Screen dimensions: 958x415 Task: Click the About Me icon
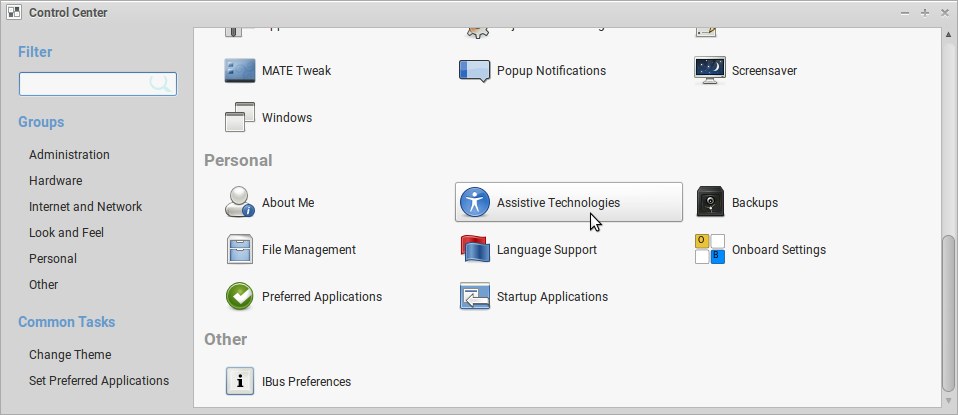pos(240,202)
